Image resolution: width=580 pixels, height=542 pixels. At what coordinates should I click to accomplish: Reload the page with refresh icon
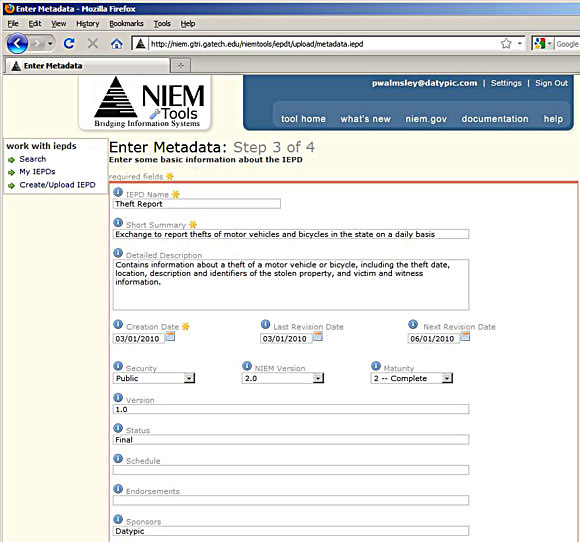(69, 44)
